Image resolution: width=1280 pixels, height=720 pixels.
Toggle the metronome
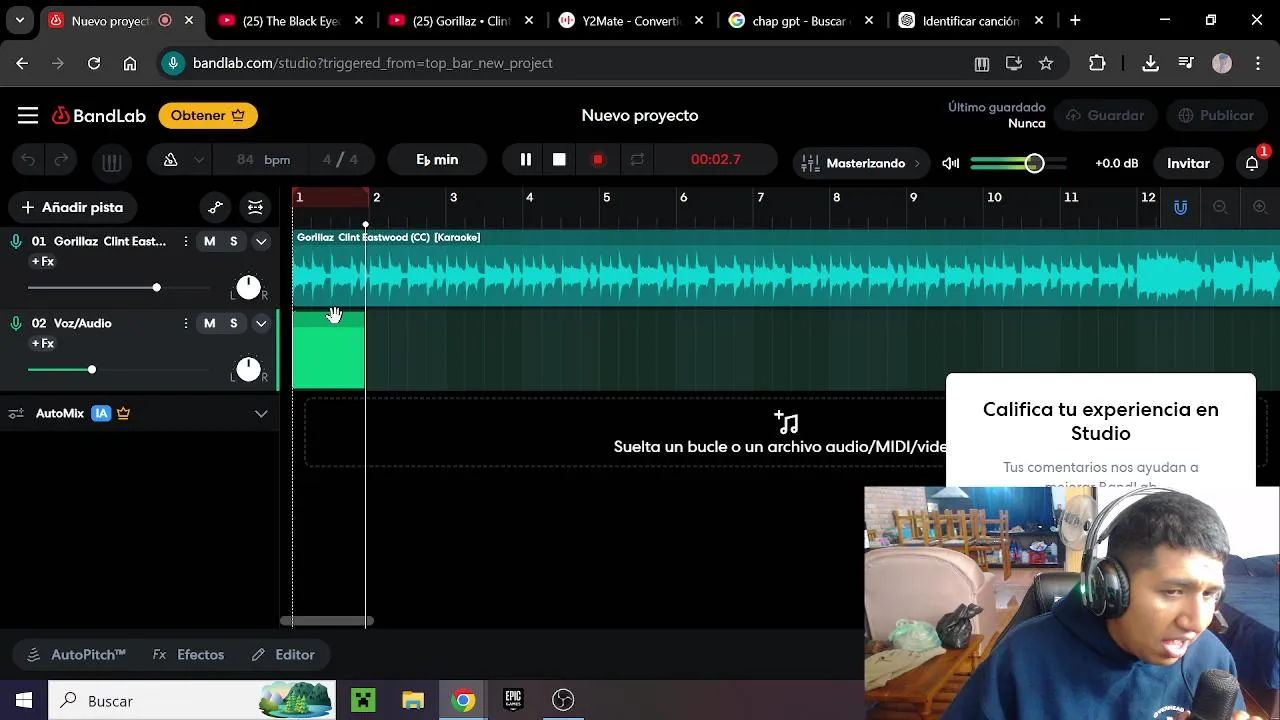click(x=170, y=160)
